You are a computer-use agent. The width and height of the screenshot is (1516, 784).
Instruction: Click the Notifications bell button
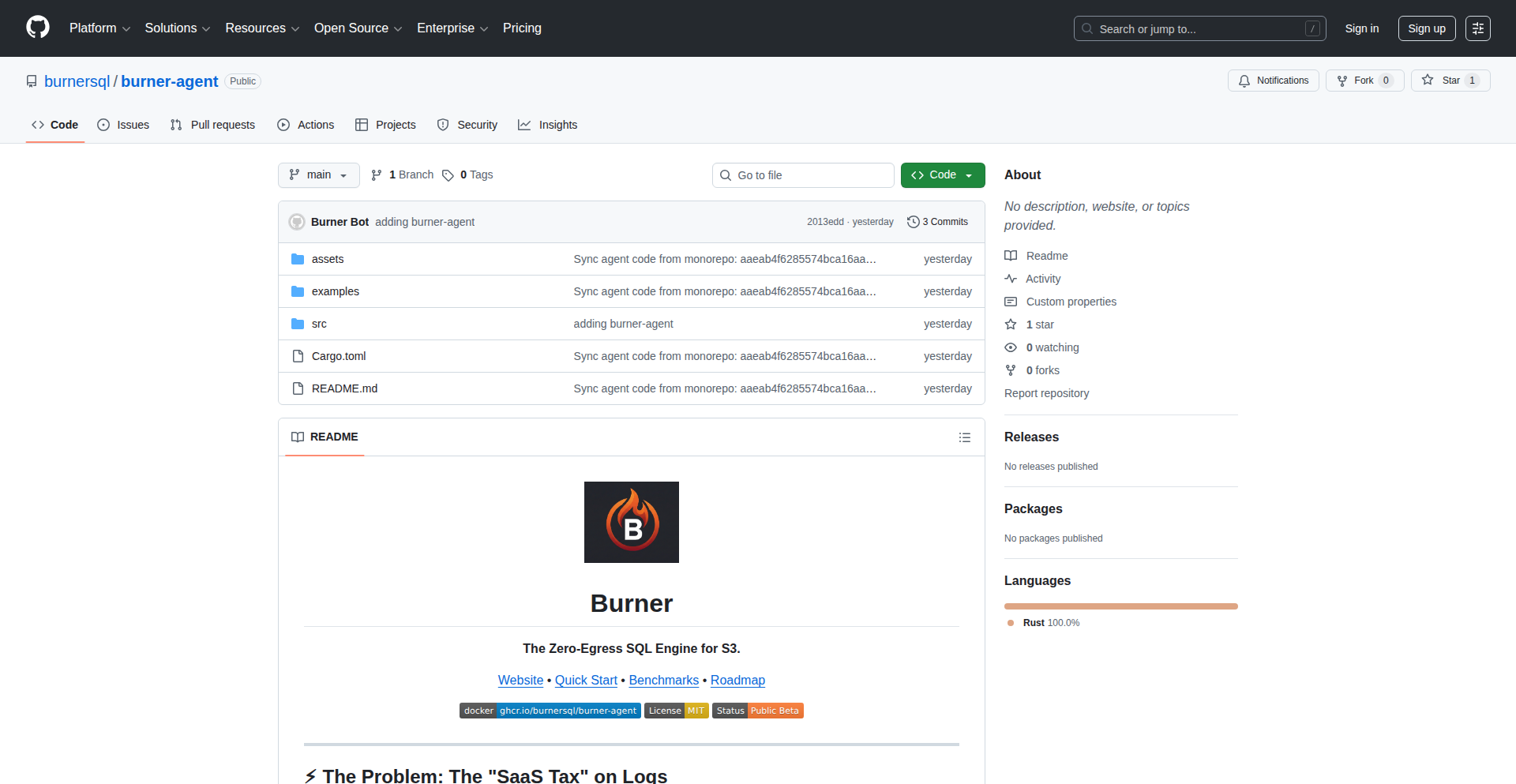tap(1273, 81)
